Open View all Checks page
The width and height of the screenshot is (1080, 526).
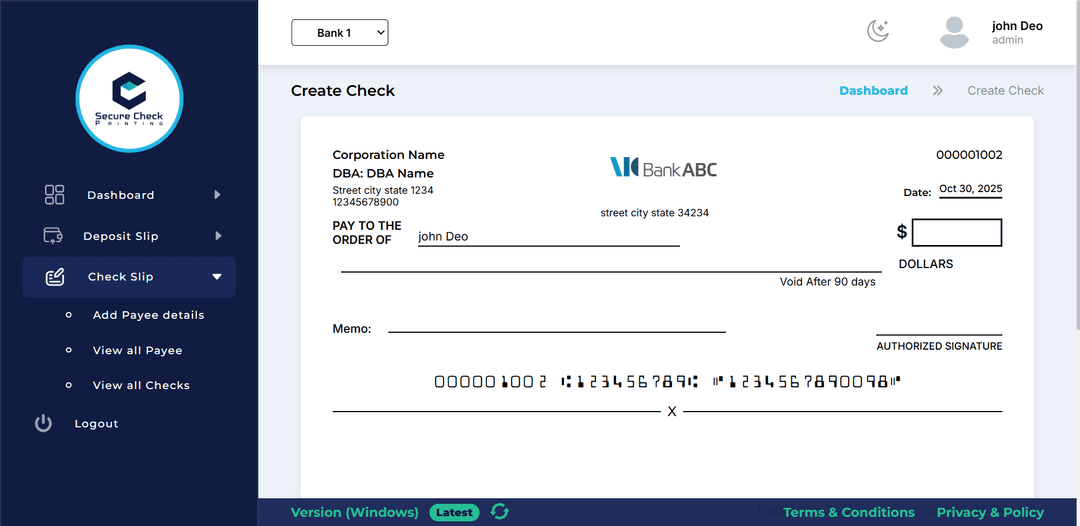pos(141,386)
